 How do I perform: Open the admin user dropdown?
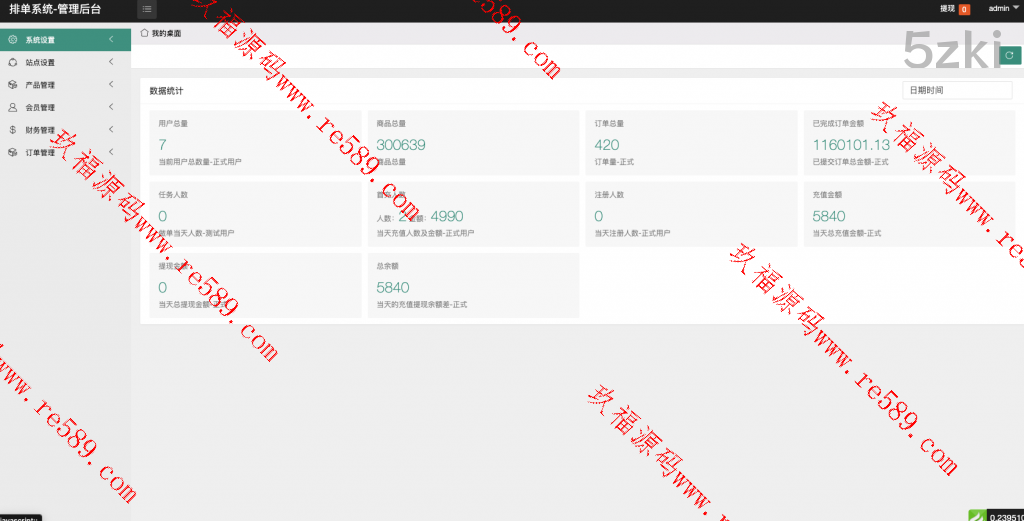click(x=1003, y=8)
